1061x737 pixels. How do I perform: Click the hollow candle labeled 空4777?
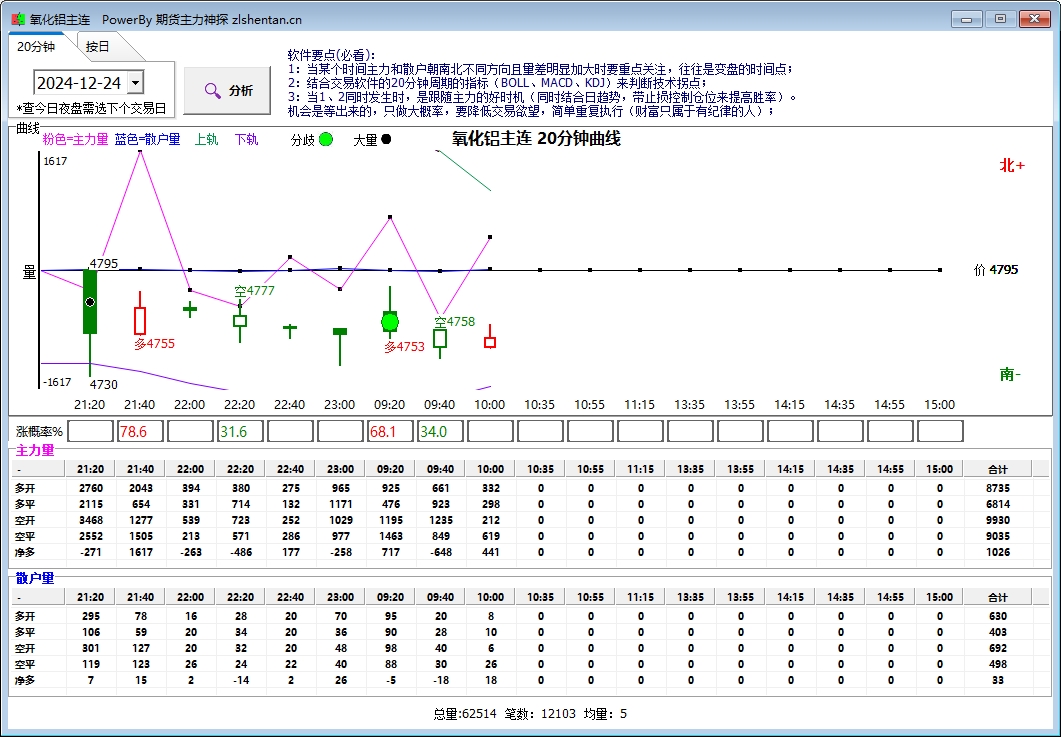[x=240, y=321]
